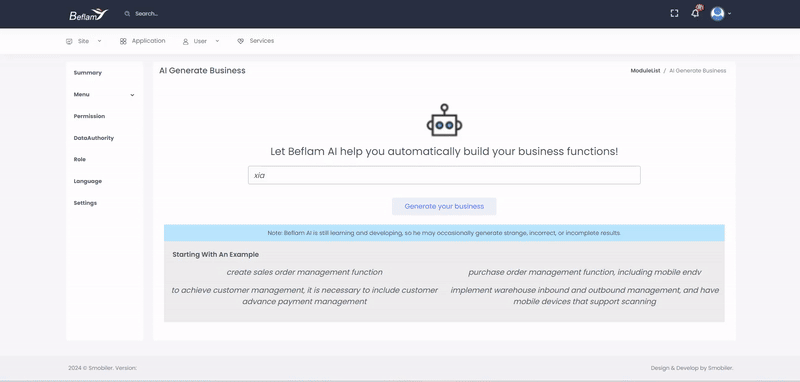The image size is (800, 382).
Task: Open Language in sidebar
Action: 88,182
